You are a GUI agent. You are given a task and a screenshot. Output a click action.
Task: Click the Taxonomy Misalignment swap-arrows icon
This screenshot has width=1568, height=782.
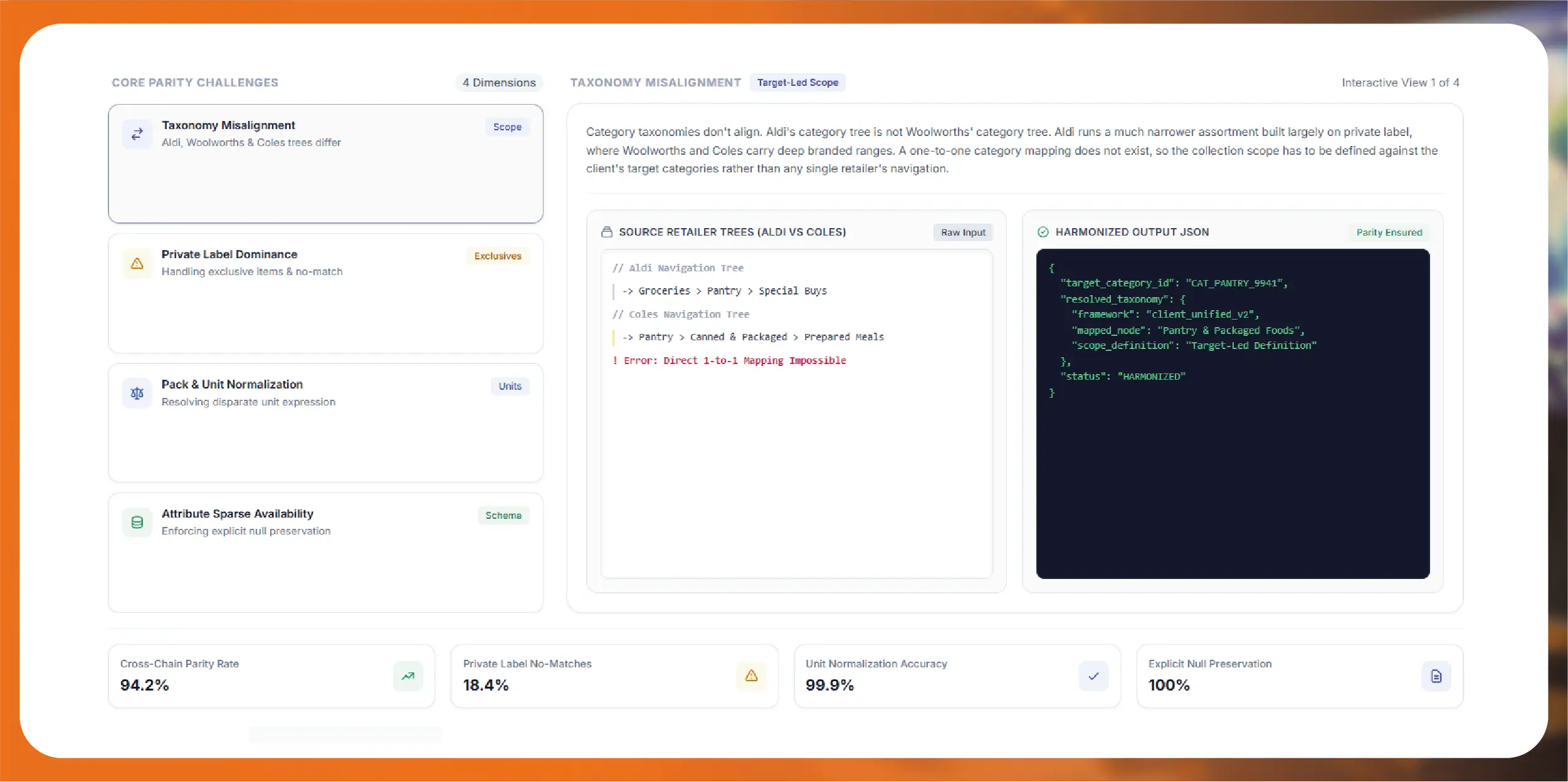137,134
